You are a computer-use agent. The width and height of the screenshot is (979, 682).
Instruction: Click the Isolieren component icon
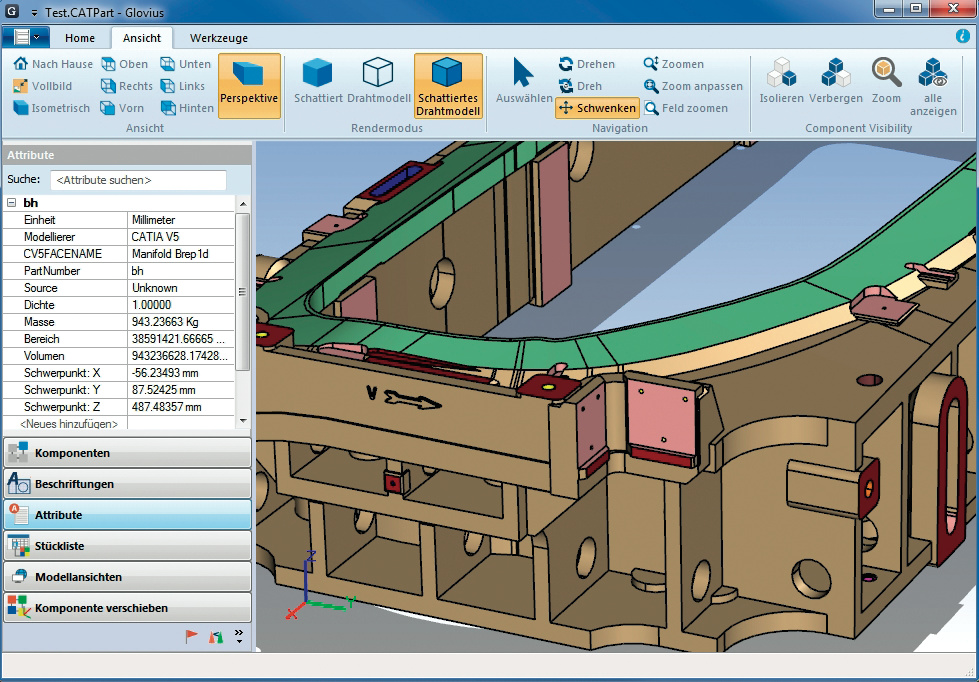(x=781, y=78)
